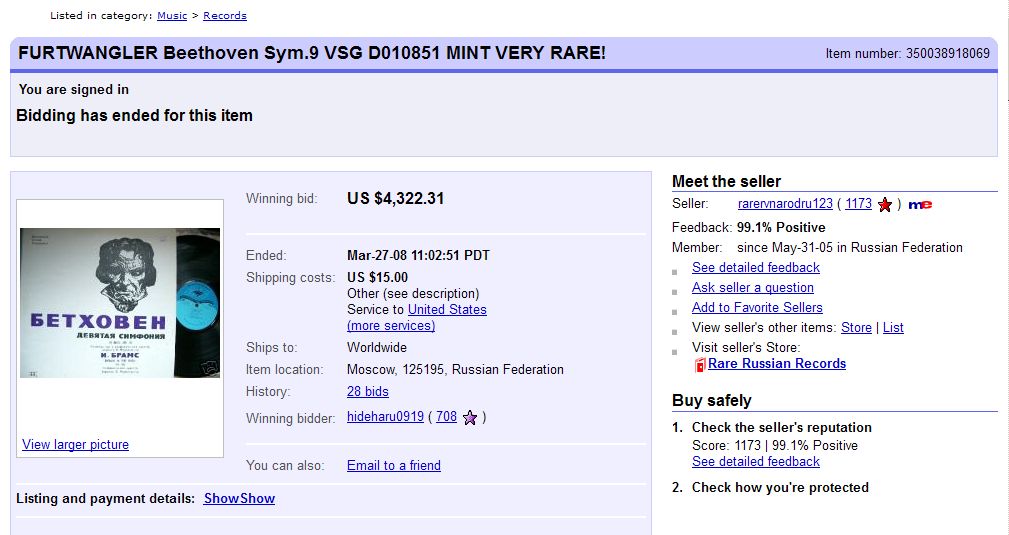Show listing and payment details
The width and height of the screenshot is (1009, 535).
(239, 499)
